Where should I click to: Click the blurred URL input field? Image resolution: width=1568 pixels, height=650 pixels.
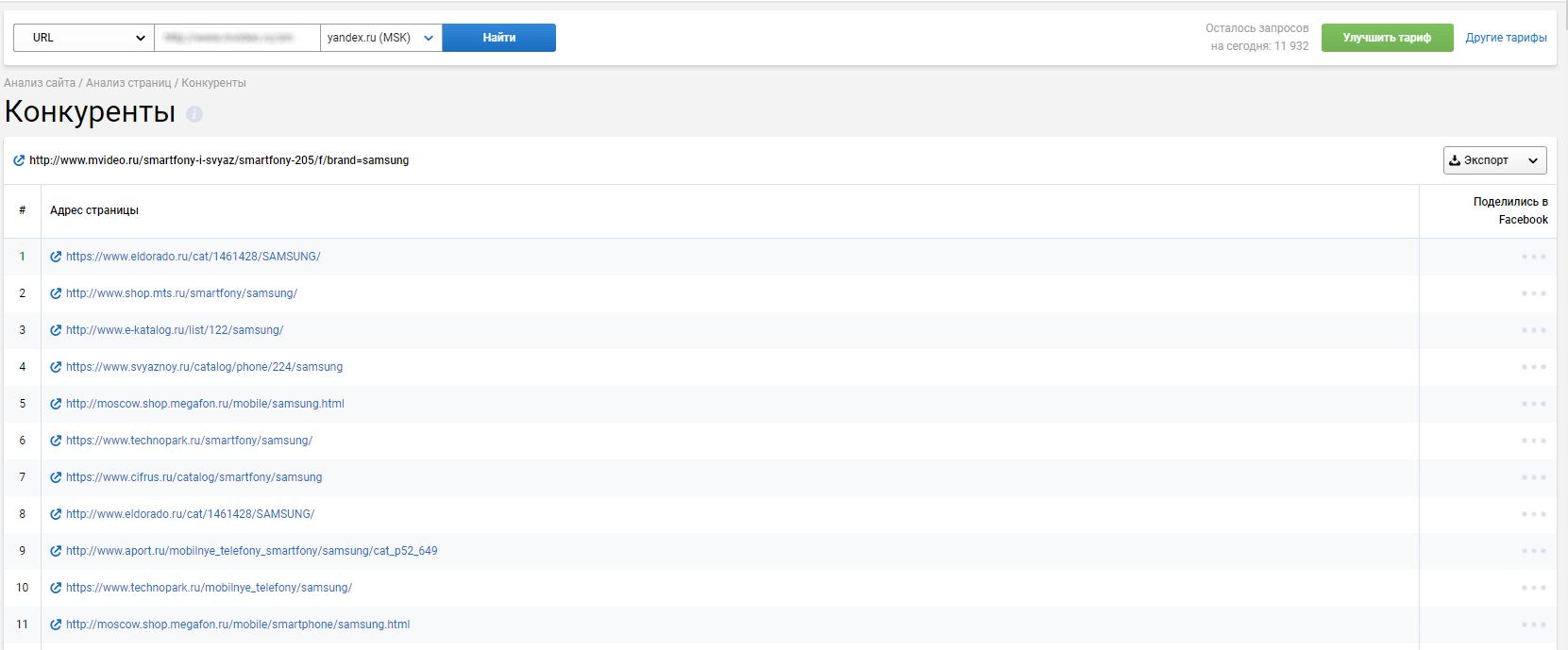[238, 38]
